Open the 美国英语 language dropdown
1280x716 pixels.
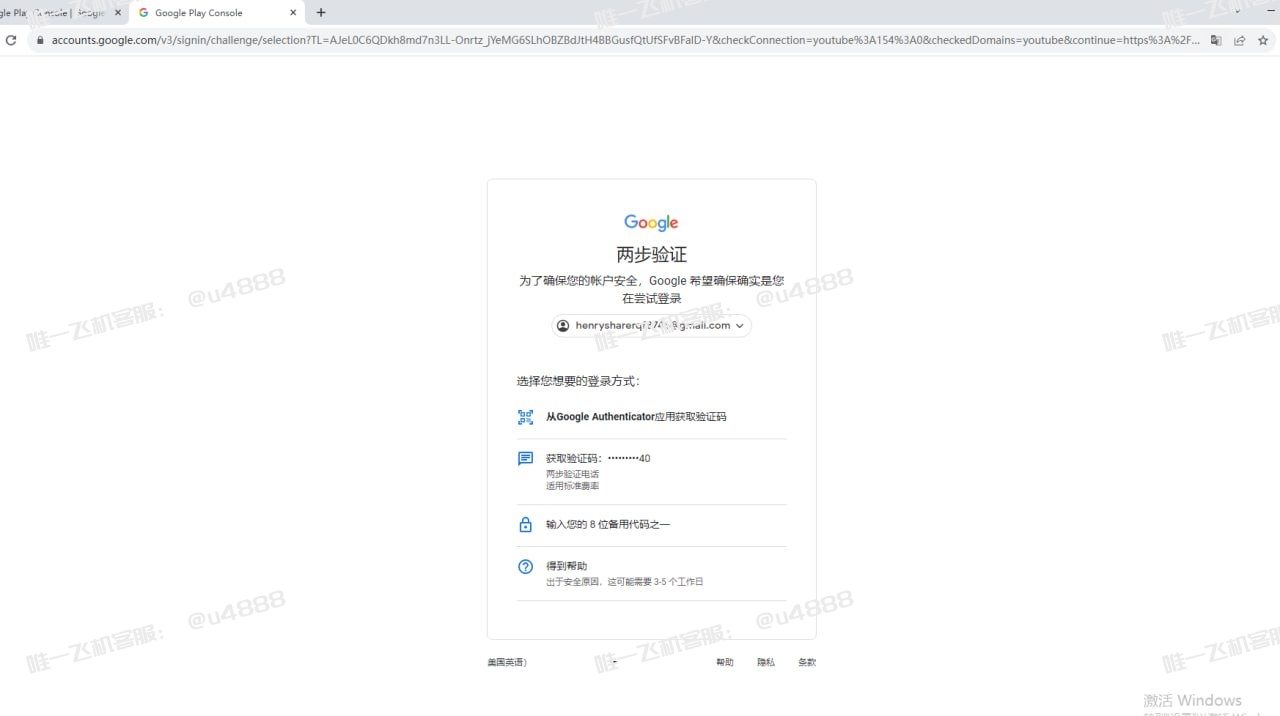tap(507, 661)
